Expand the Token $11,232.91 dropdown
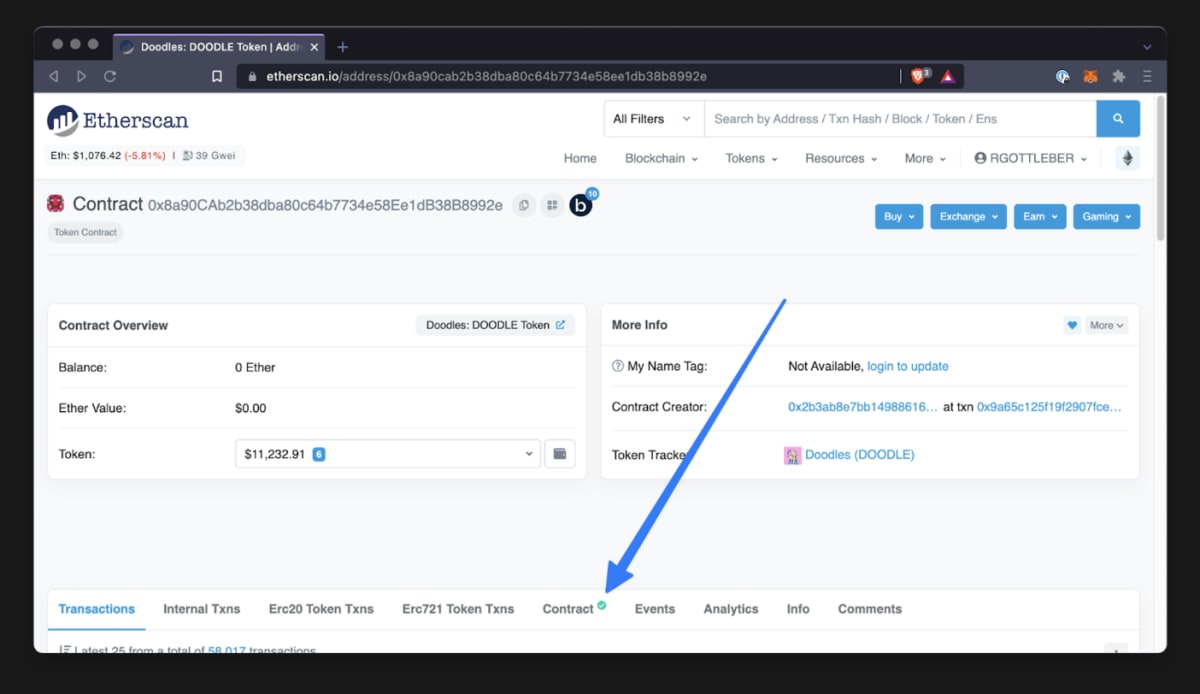The width and height of the screenshot is (1200, 694). coord(388,454)
